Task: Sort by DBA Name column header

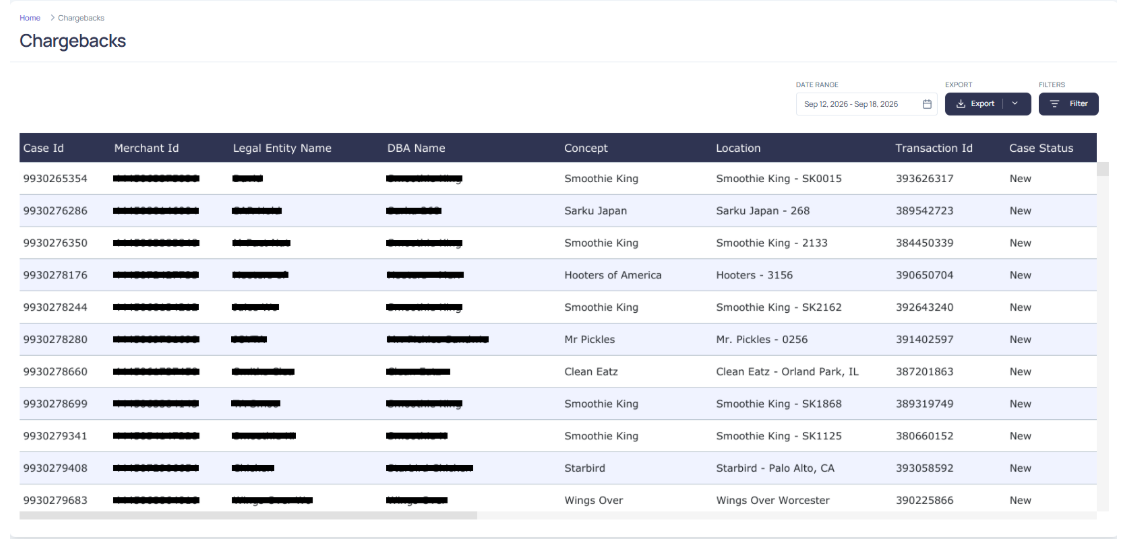Action: click(416, 148)
